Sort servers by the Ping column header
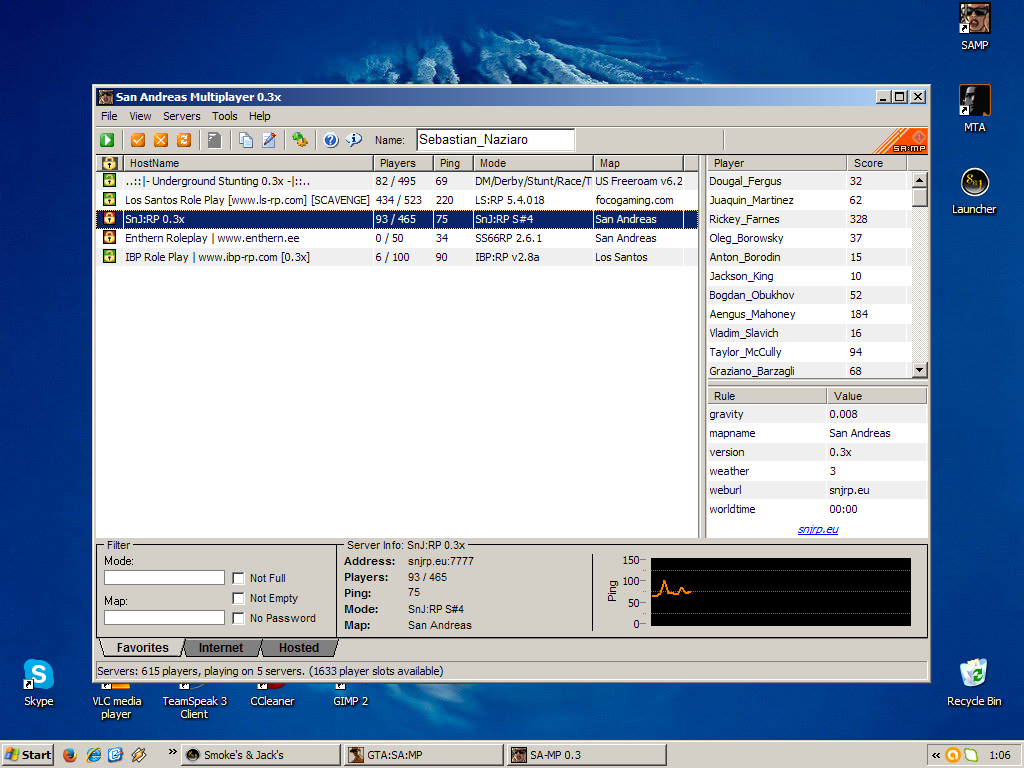Viewport: 1024px width, 768px height. click(x=451, y=163)
